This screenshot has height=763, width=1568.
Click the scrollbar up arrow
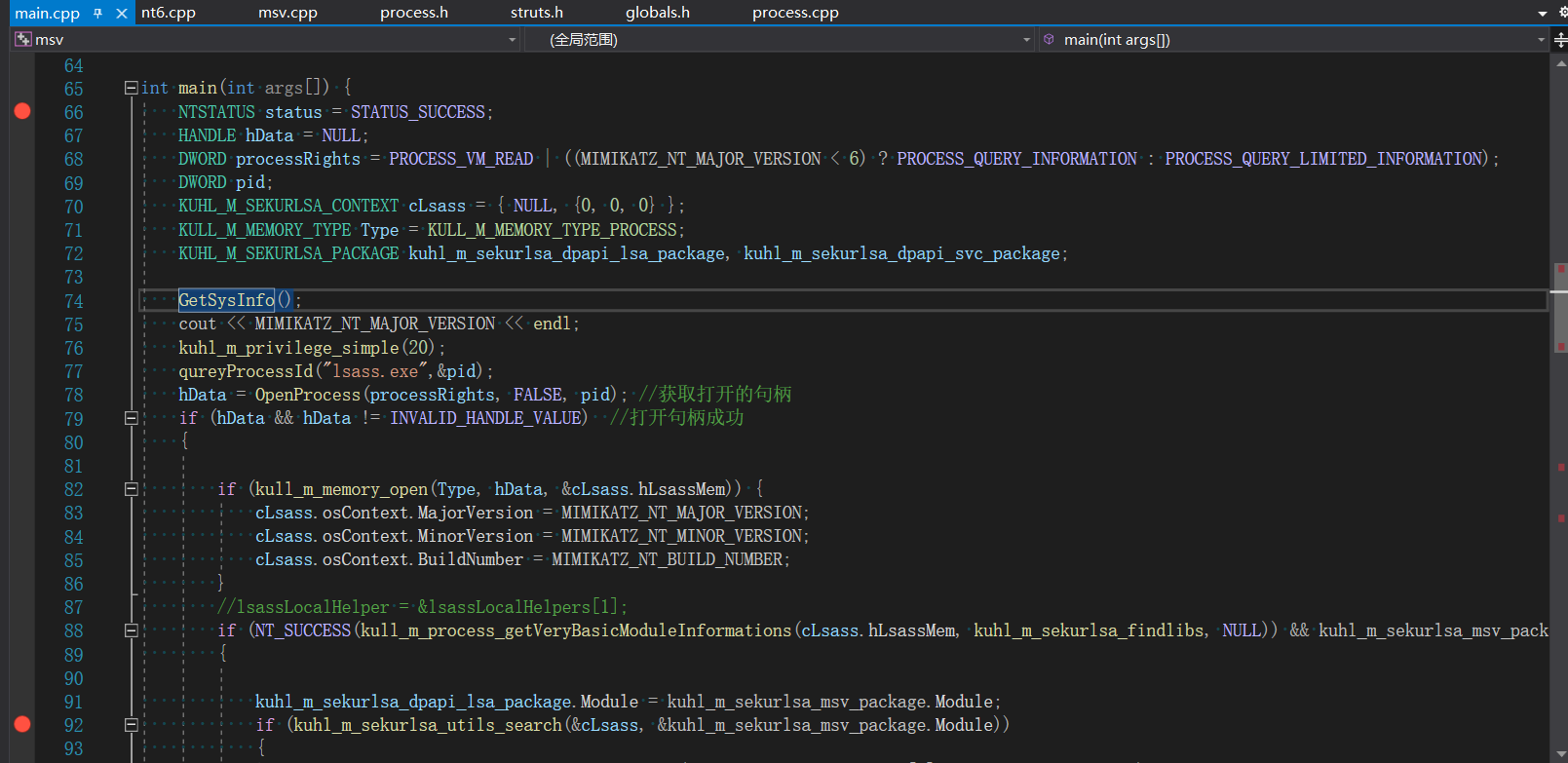point(1559,63)
